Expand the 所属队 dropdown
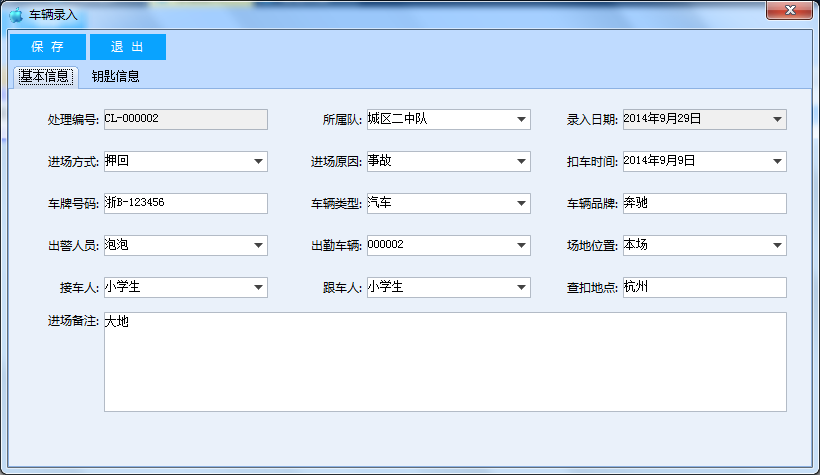The width and height of the screenshot is (820, 475). point(521,120)
